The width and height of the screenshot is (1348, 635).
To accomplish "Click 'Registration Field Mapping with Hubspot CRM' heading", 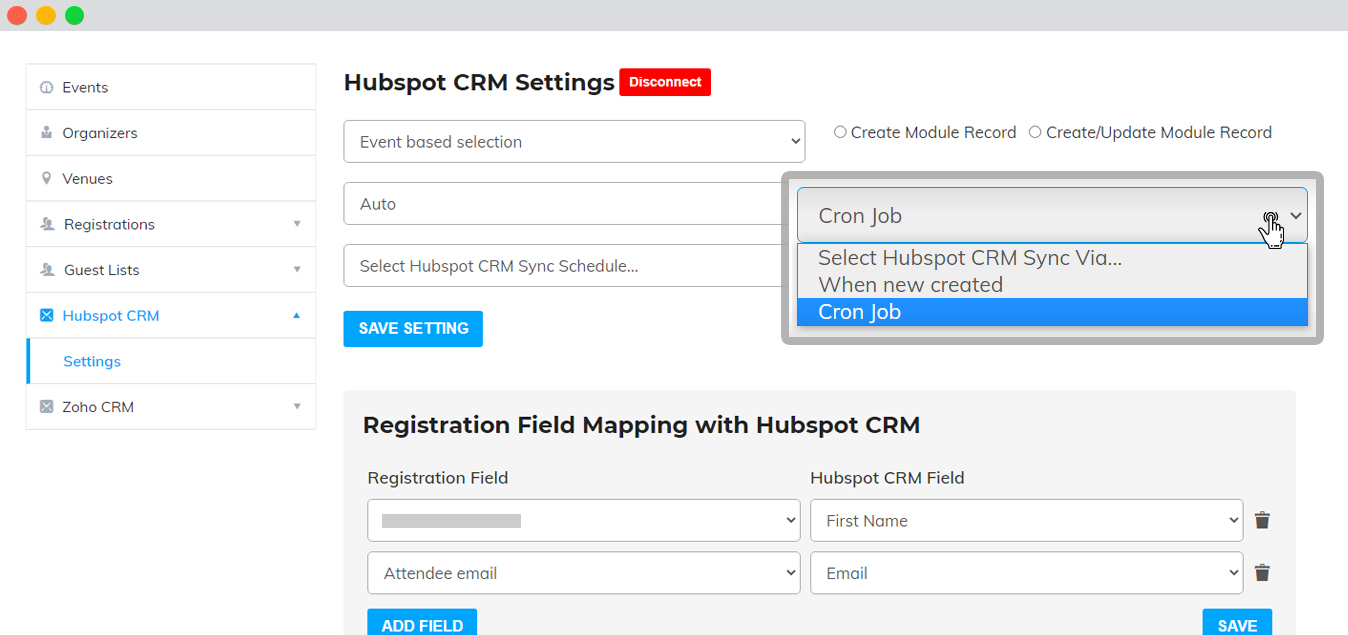I will click(641, 425).
